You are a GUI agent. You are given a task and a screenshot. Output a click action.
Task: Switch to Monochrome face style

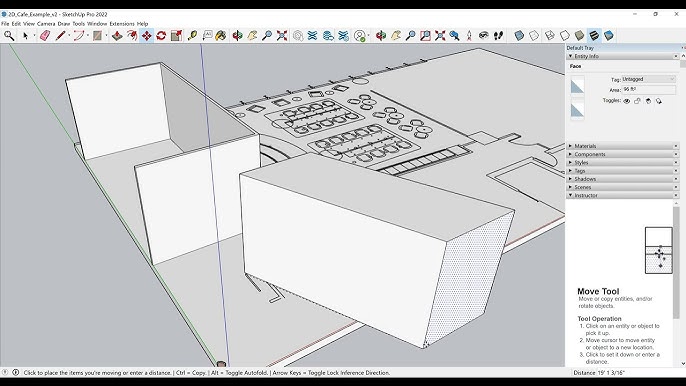pyautogui.click(x=609, y=35)
